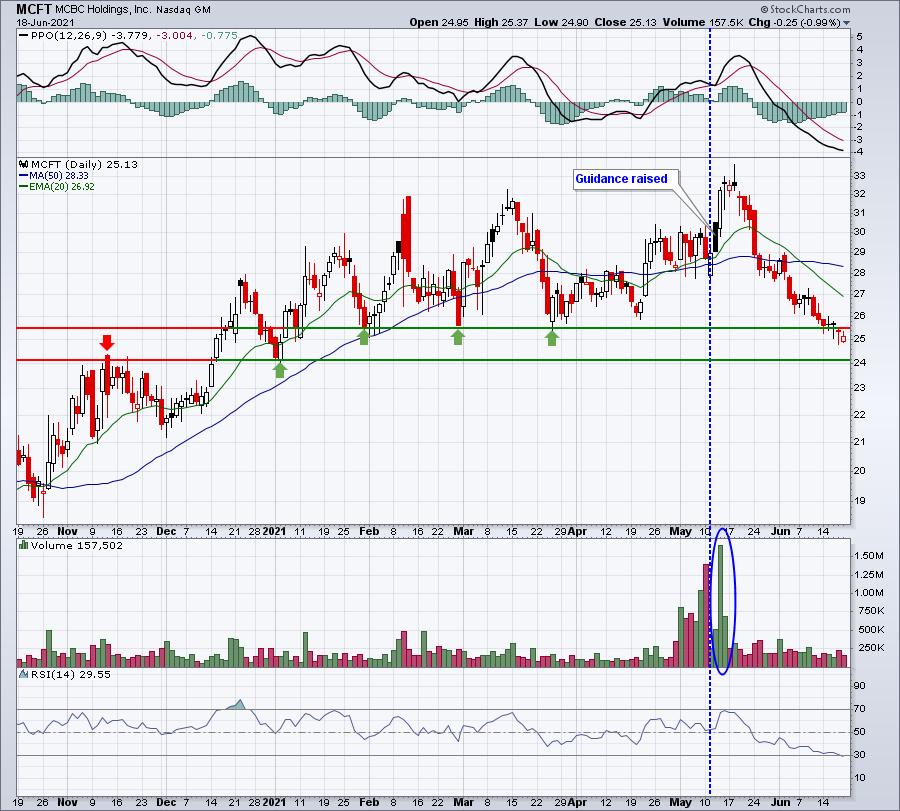Click the RSI(14) 29.55 legend label
900x811 pixels.
71,674
